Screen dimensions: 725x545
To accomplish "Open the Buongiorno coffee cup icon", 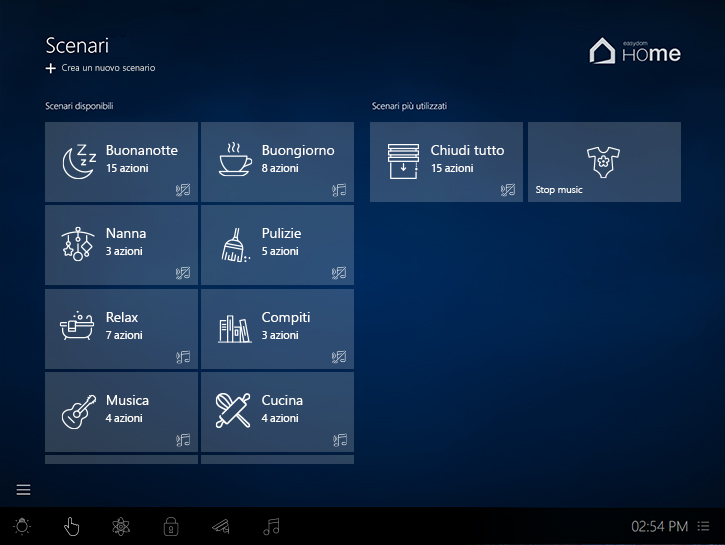I will (x=235, y=159).
